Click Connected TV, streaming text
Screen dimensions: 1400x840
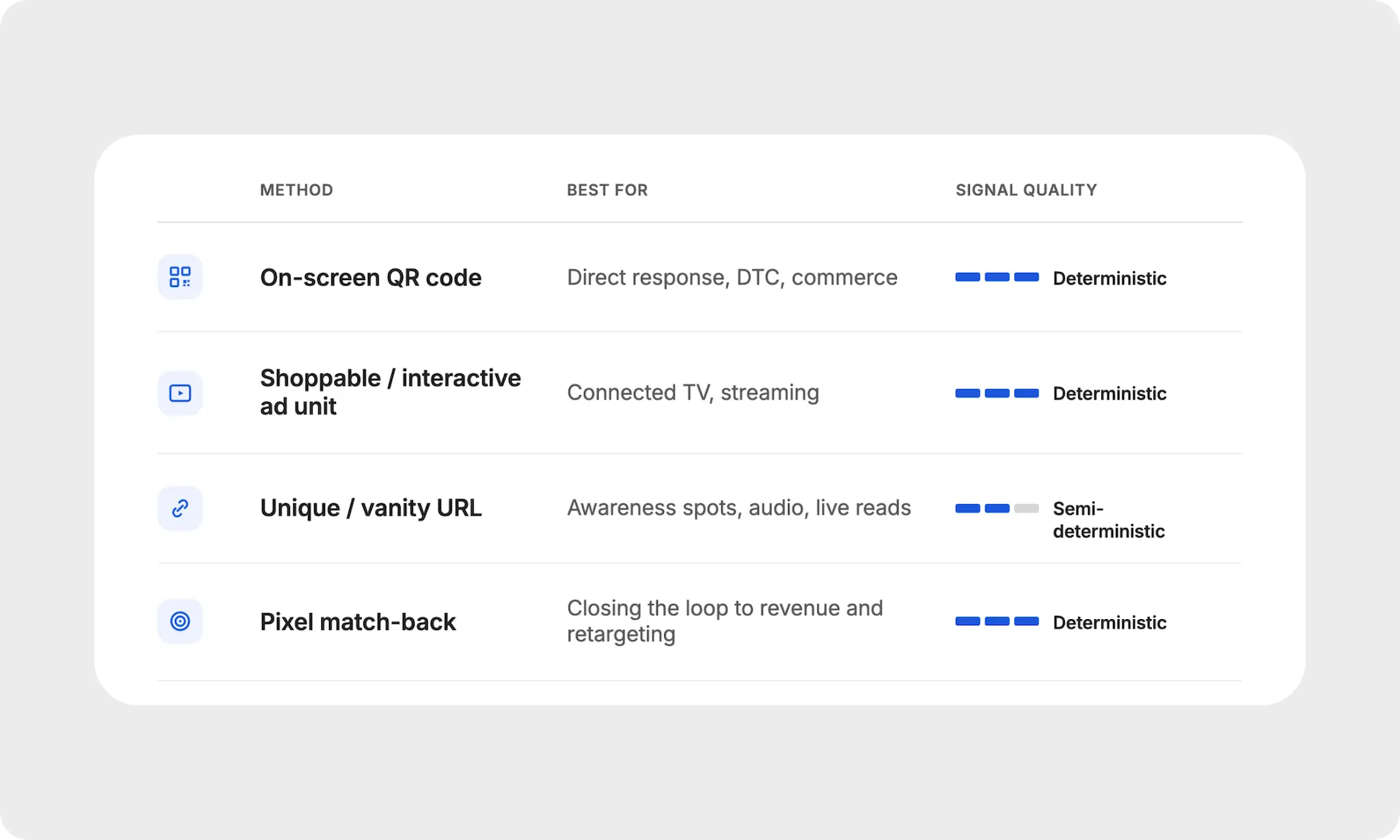693,393
